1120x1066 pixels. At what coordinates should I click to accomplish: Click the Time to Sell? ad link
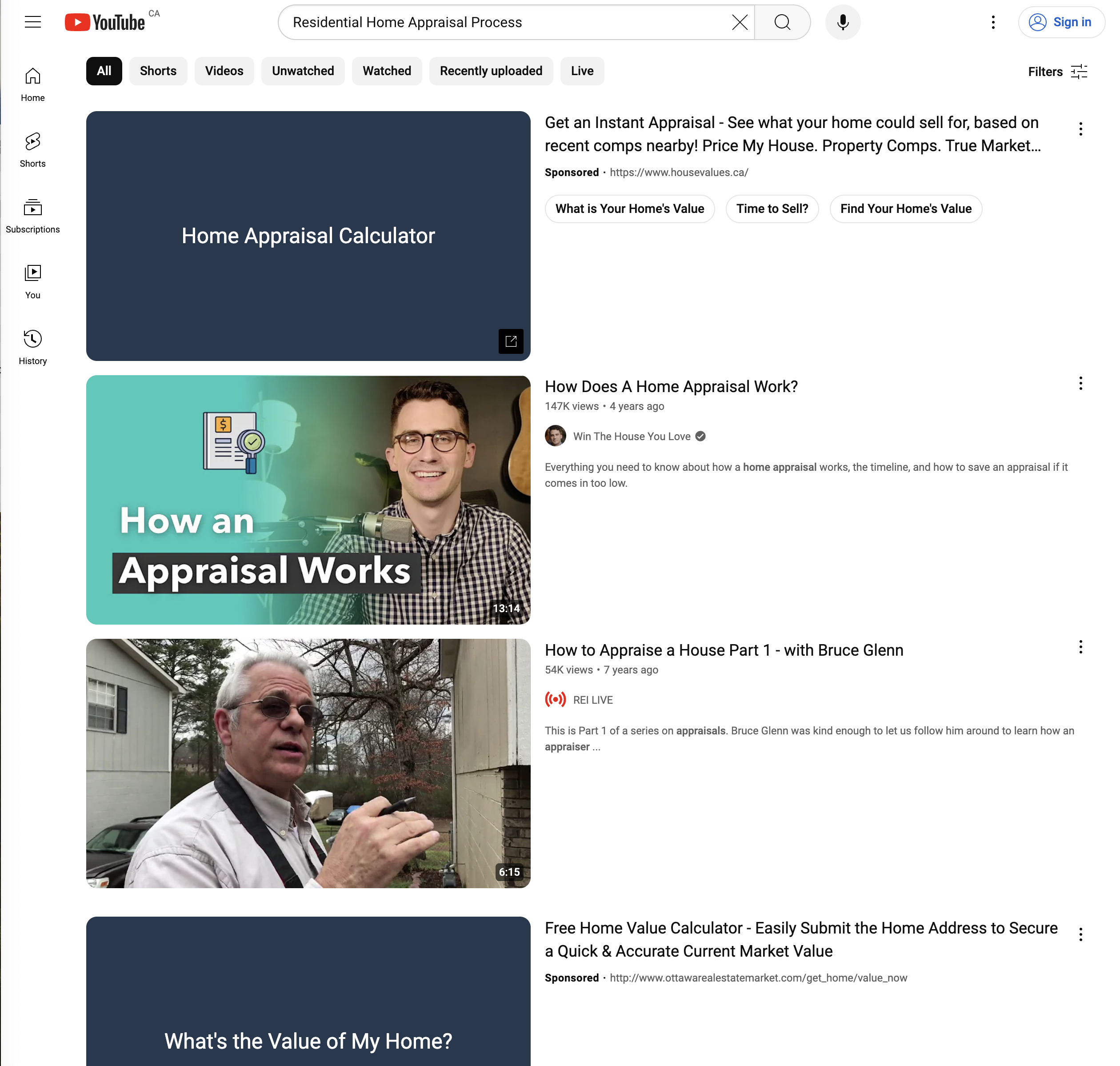pos(772,208)
